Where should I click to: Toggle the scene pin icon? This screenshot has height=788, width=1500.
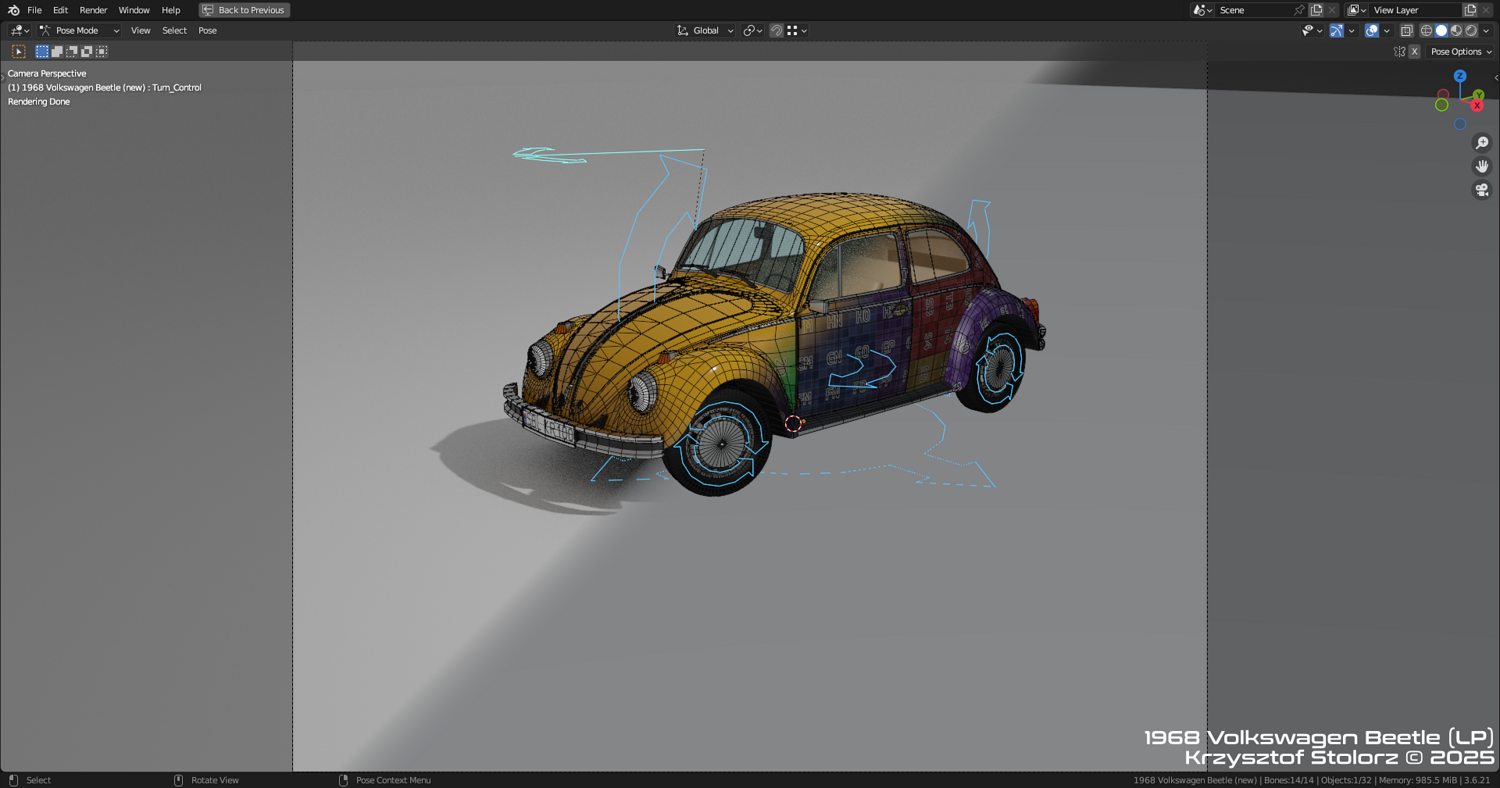1299,10
